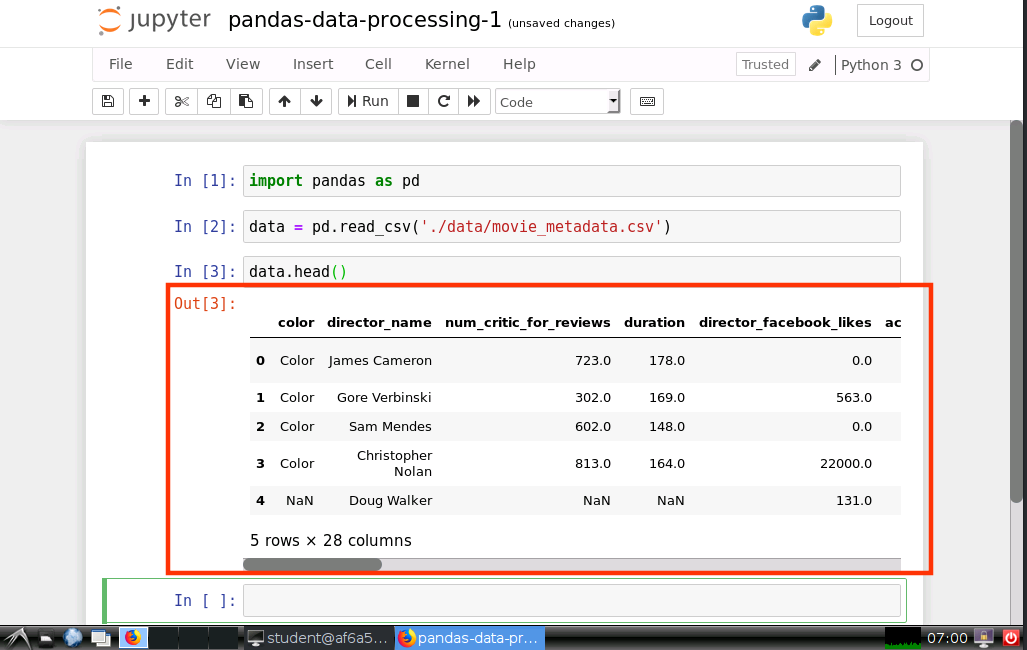Click the show desktop windows icon

tap(101, 638)
